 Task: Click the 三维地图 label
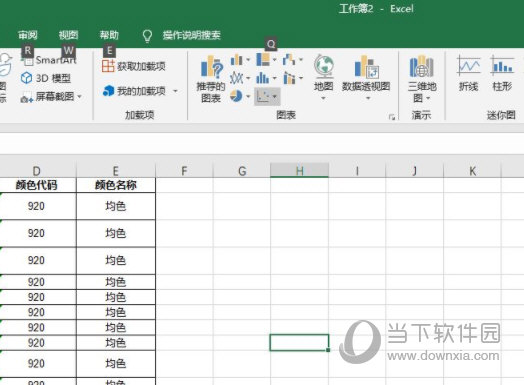click(x=422, y=92)
